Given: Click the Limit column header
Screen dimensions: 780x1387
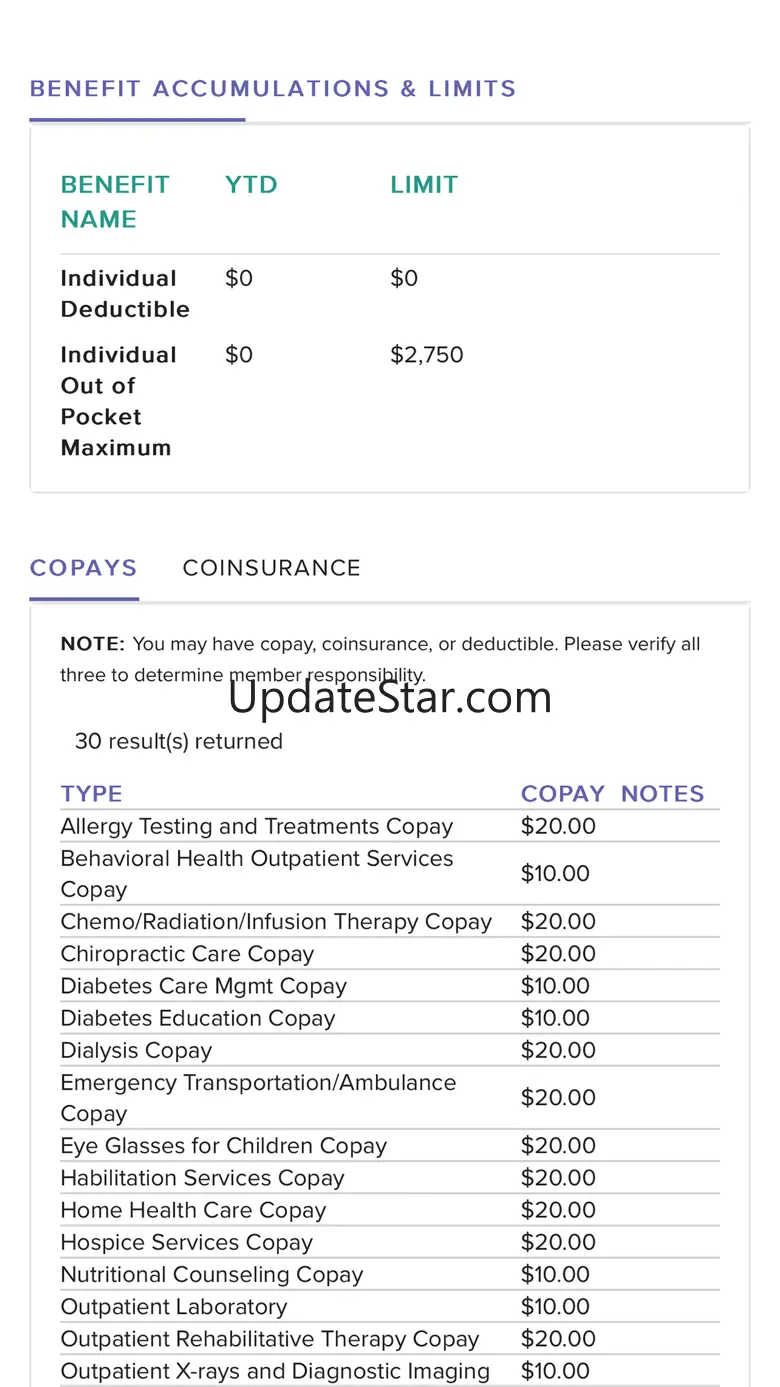Looking at the screenshot, I should pyautogui.click(x=424, y=185).
